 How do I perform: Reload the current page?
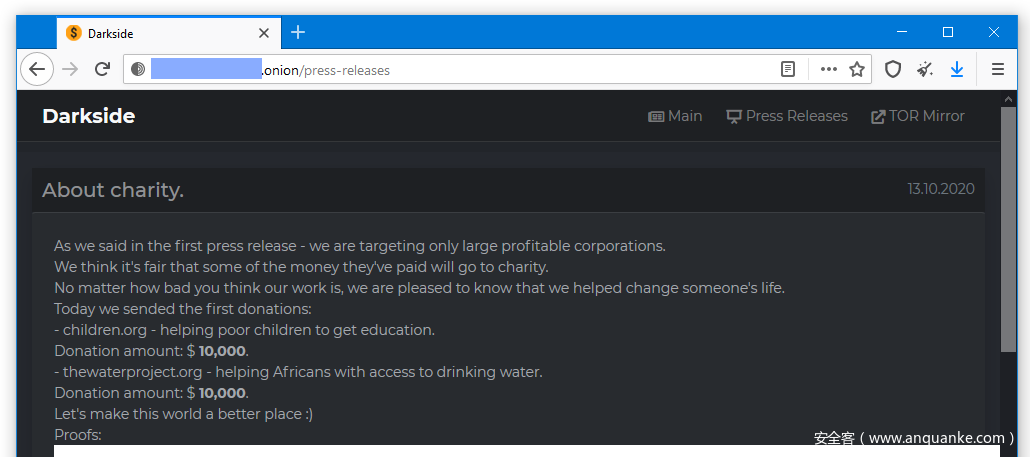[102, 69]
